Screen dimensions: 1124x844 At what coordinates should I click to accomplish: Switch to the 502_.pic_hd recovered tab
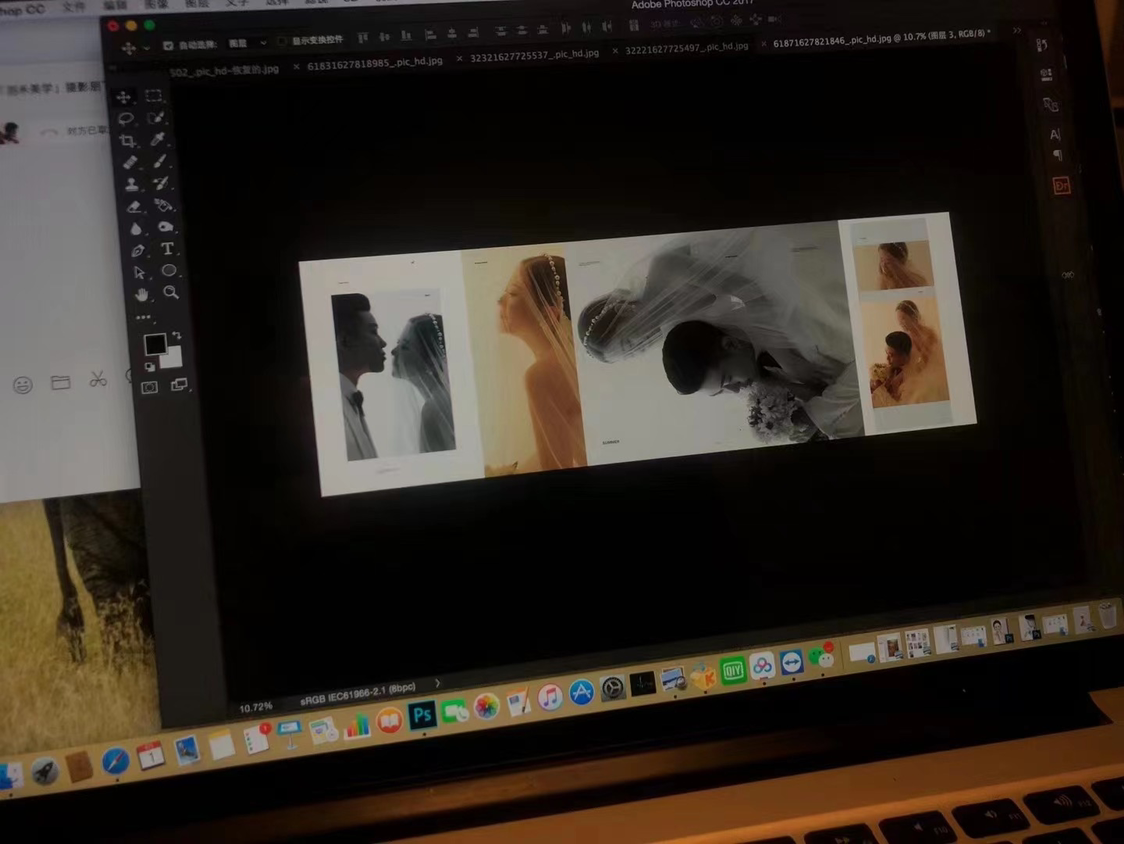(x=224, y=71)
